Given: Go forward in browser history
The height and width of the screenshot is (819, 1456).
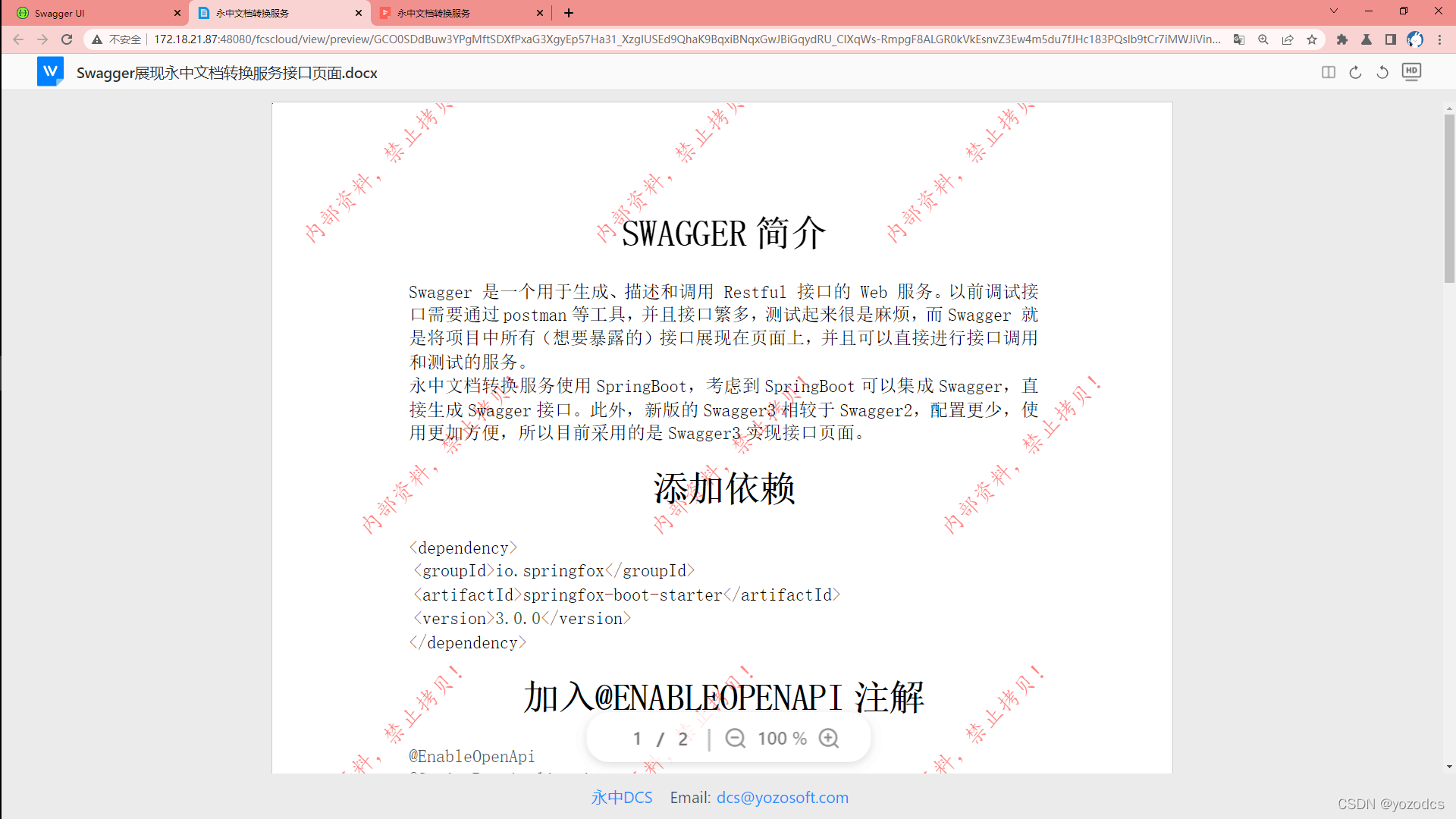Looking at the screenshot, I should pyautogui.click(x=42, y=39).
